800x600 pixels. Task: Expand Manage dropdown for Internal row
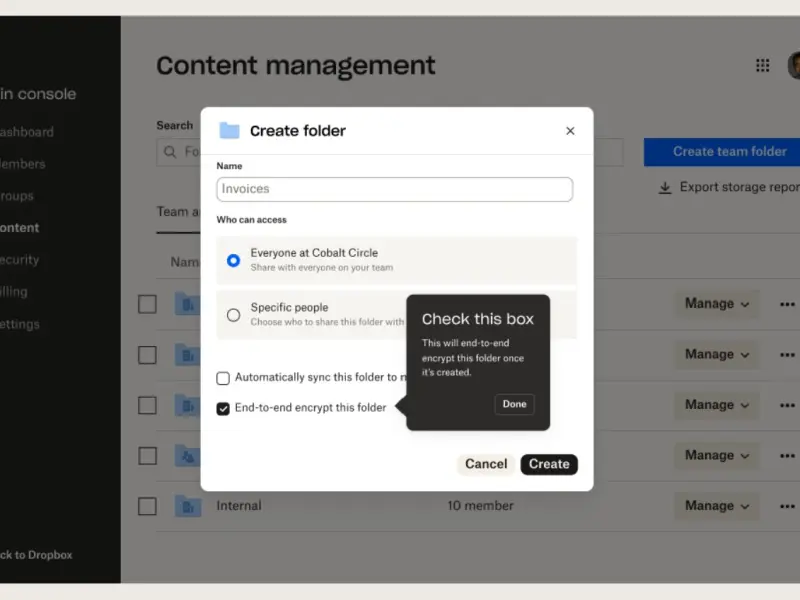click(x=717, y=506)
